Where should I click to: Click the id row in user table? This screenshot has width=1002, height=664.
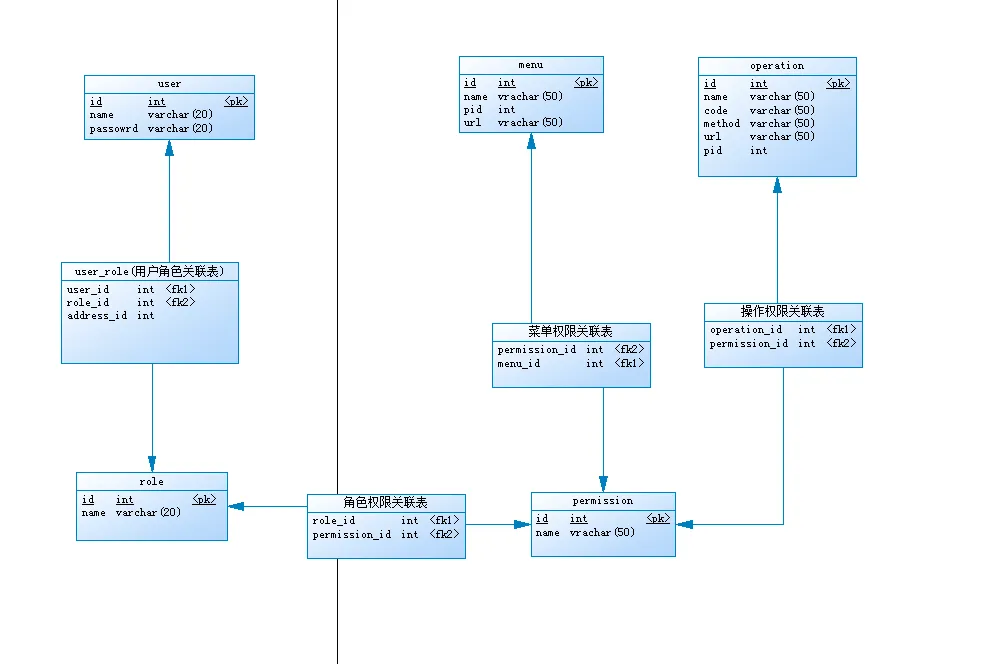169,102
